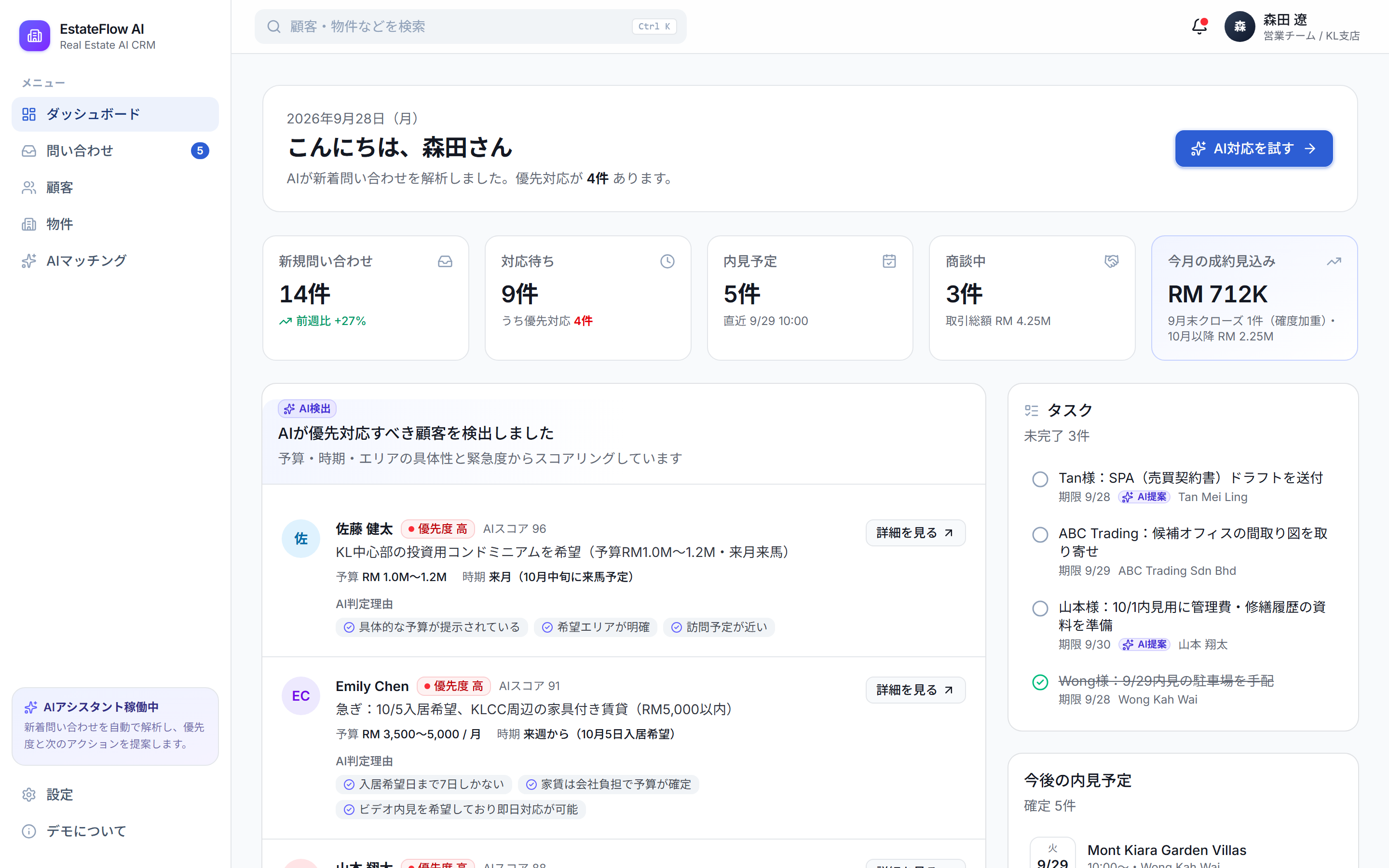Viewport: 1389px width, 868px height.
Task: Click clock icon on 対応待ち card
Action: point(667,261)
